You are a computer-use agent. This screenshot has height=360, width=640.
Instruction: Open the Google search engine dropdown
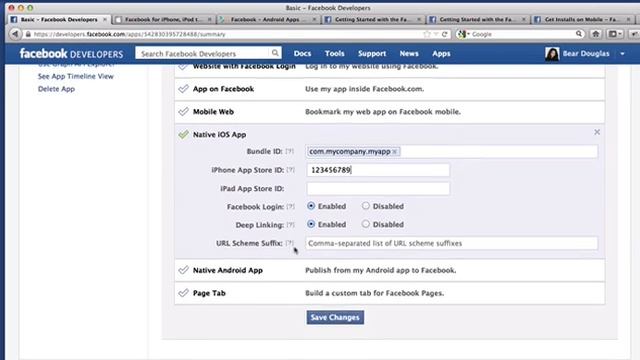(x=464, y=34)
